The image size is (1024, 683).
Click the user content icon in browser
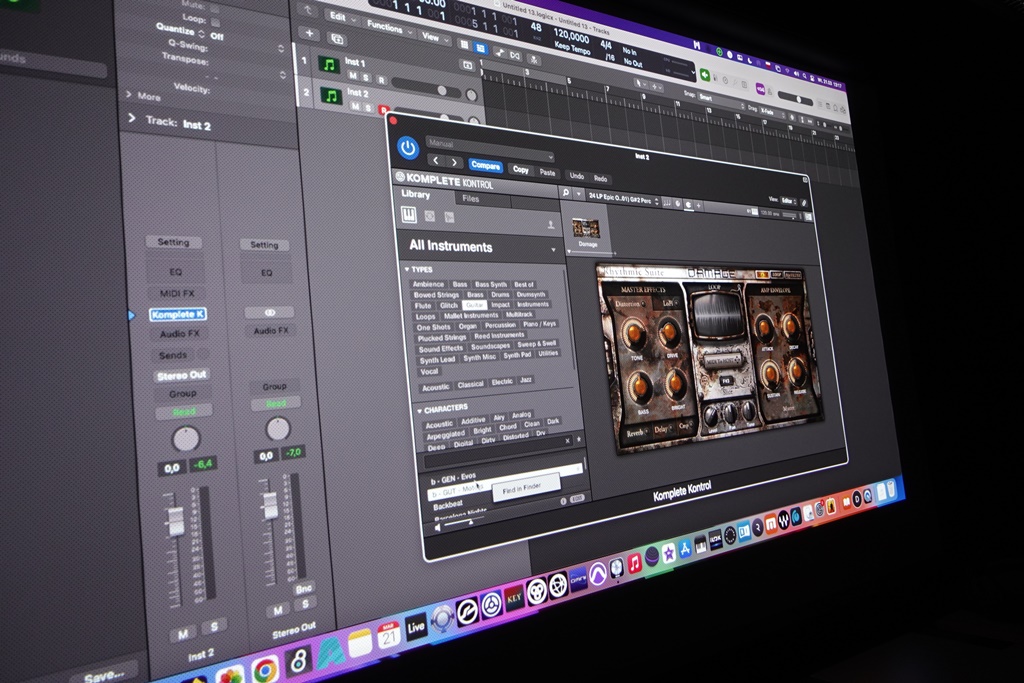551,225
